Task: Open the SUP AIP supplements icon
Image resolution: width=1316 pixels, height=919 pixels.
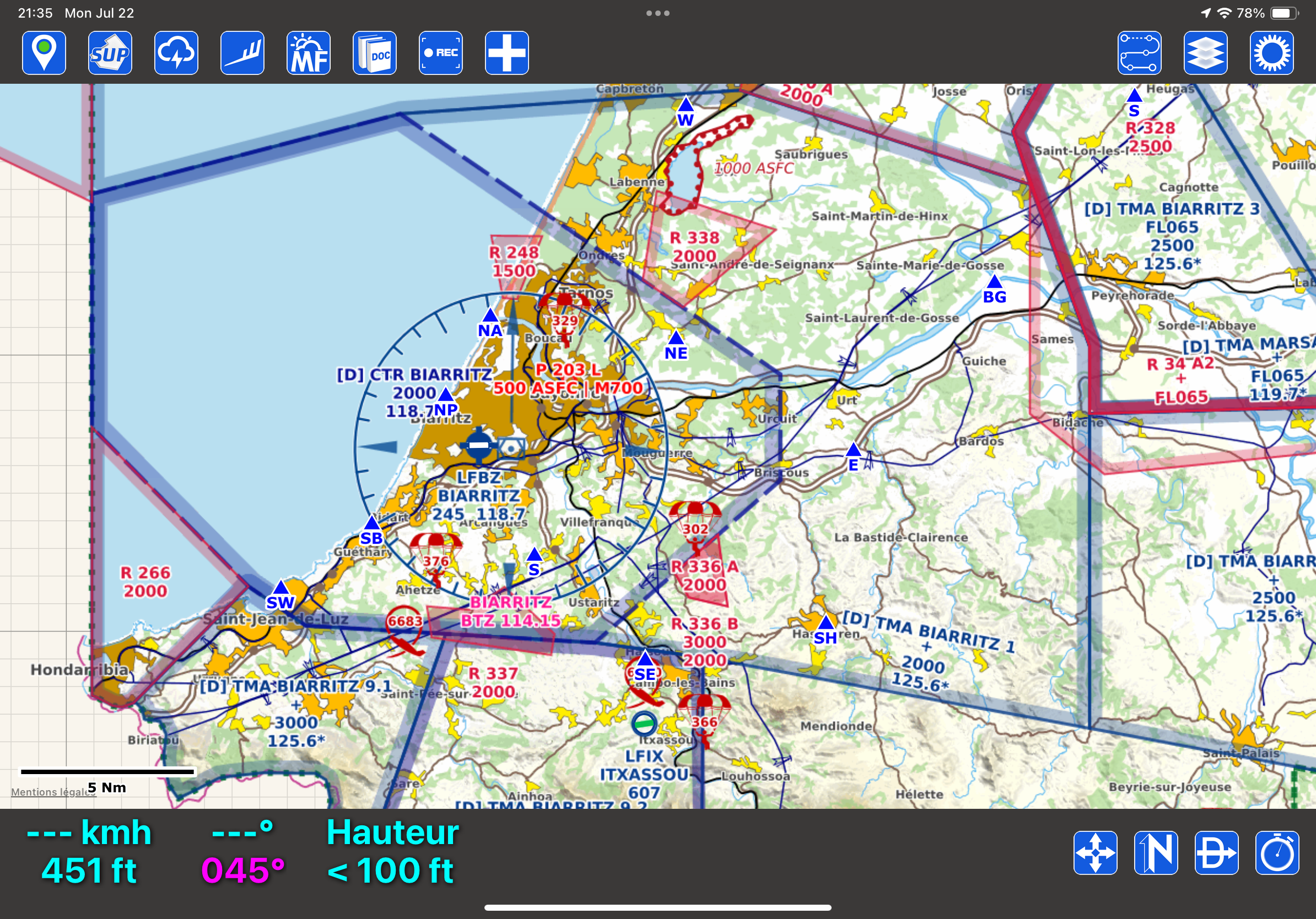Action: (x=110, y=53)
